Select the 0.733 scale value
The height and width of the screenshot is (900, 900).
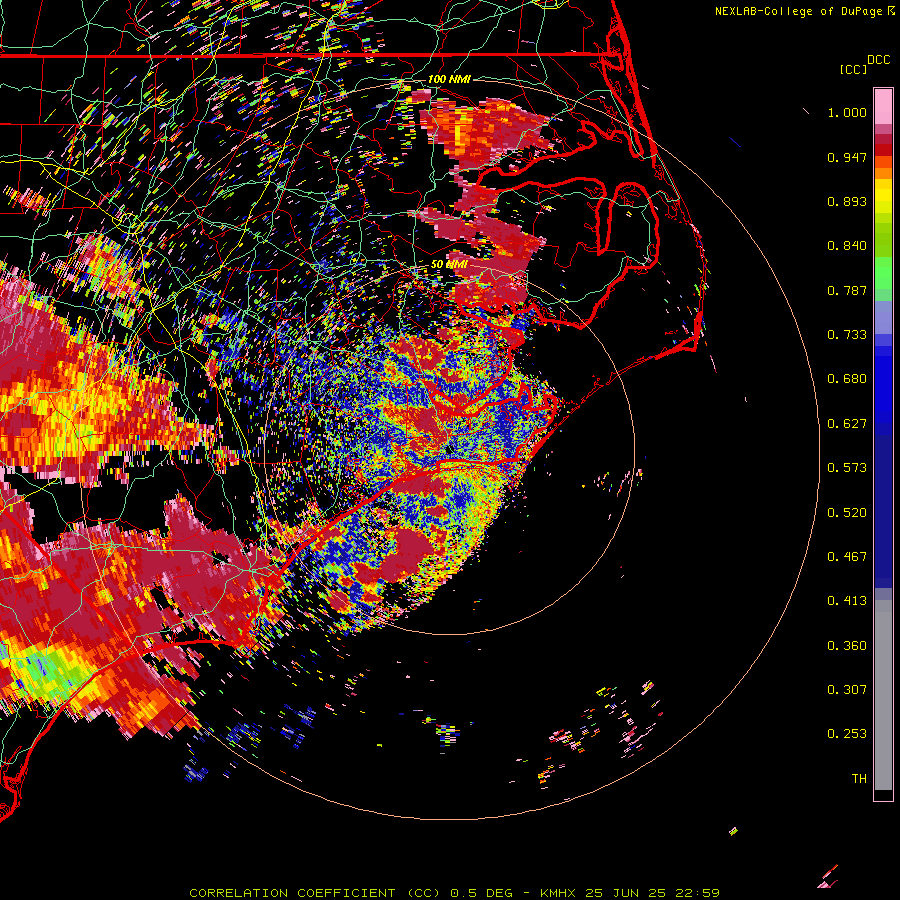[x=847, y=335]
